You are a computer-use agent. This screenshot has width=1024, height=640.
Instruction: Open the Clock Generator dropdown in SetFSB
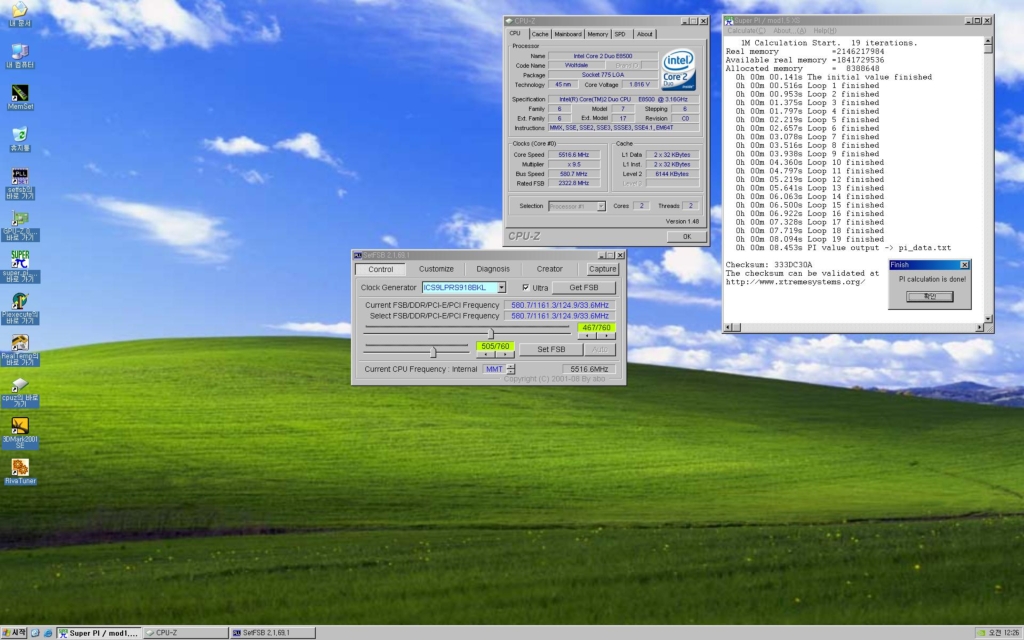[501, 287]
